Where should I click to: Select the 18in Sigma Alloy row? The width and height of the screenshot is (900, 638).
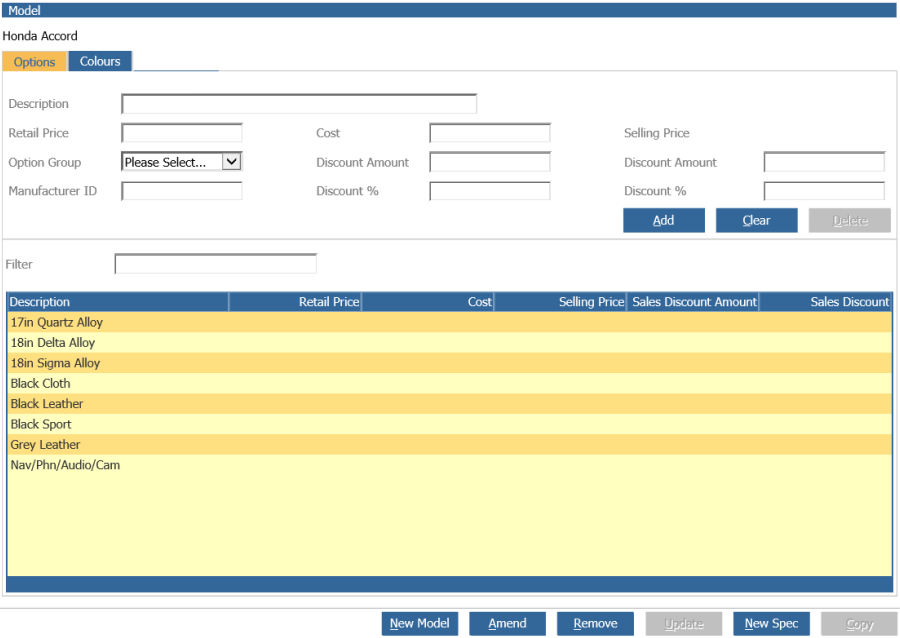click(x=449, y=363)
